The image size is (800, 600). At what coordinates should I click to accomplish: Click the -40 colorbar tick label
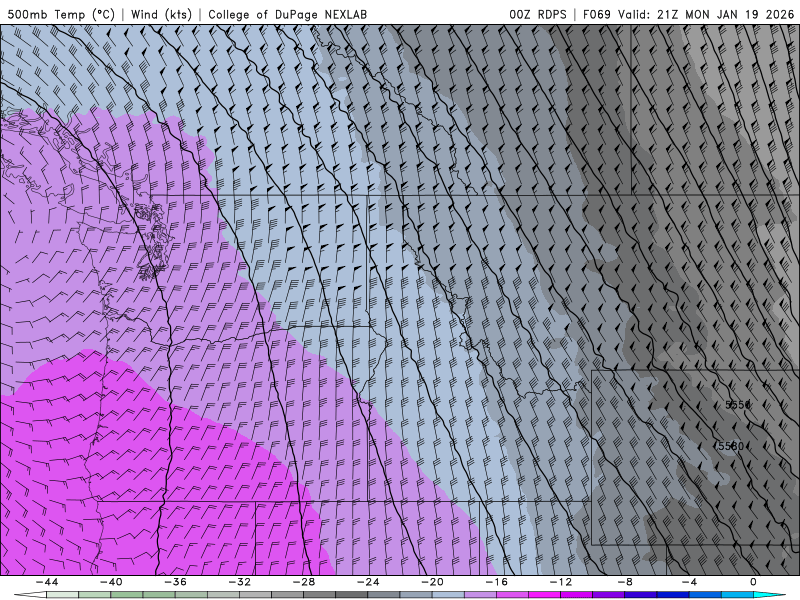111,582
